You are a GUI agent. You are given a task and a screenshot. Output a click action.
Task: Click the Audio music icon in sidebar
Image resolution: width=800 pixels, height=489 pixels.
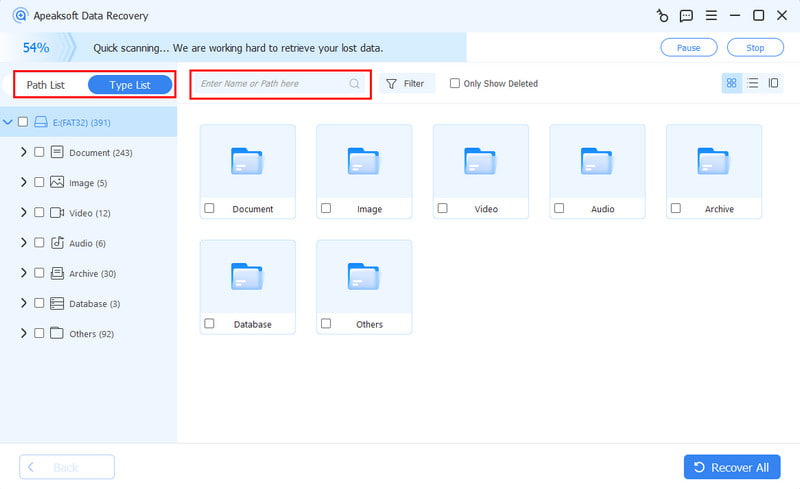pyautogui.click(x=57, y=242)
